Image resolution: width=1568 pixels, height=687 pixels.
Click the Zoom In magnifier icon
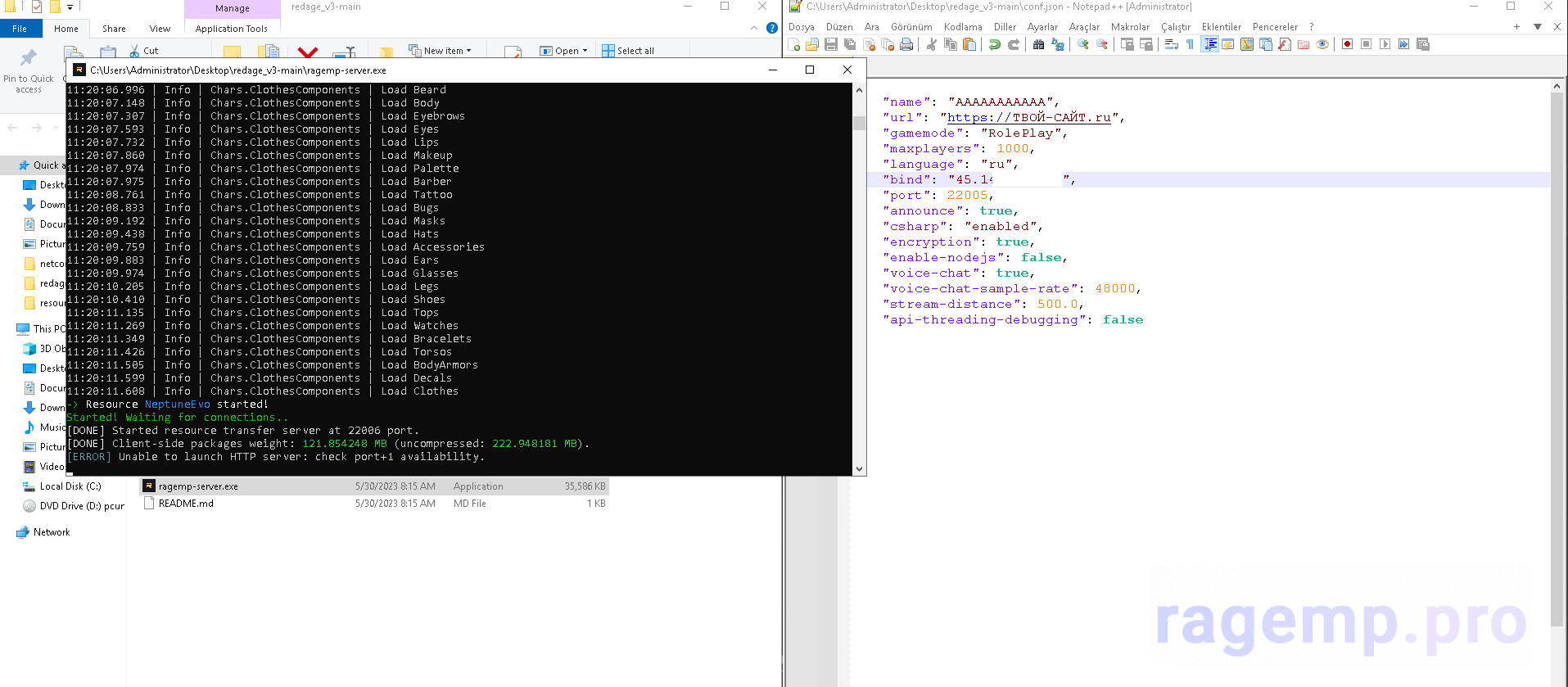click(1082, 45)
